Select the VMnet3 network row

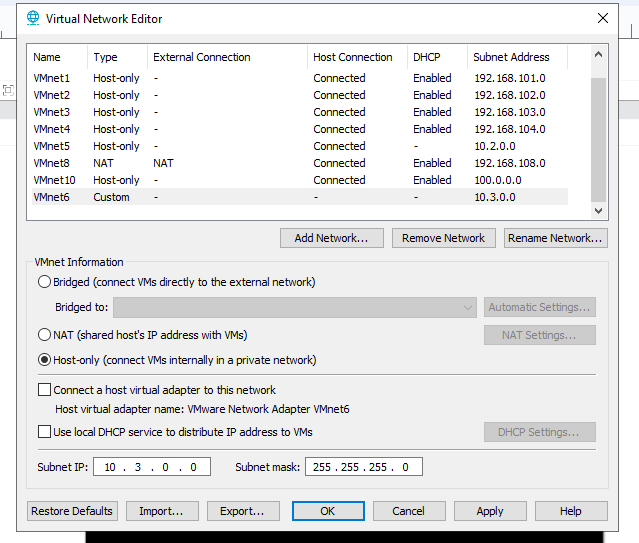click(x=300, y=112)
